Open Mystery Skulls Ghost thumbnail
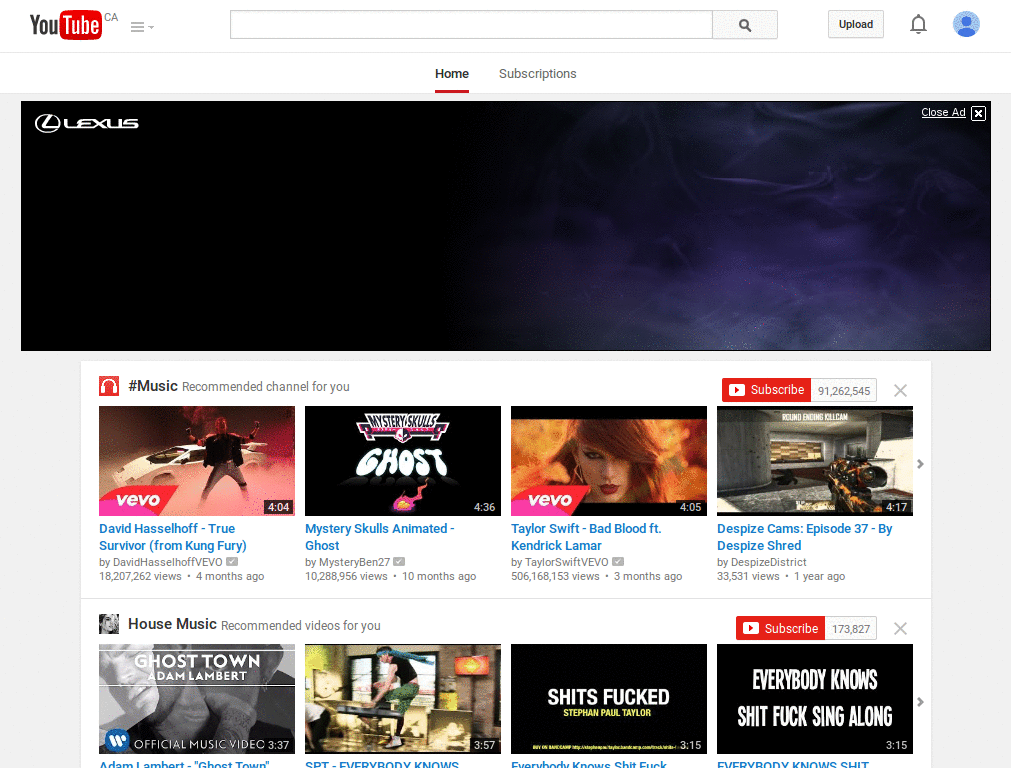This screenshot has width=1024, height=768. click(x=403, y=461)
